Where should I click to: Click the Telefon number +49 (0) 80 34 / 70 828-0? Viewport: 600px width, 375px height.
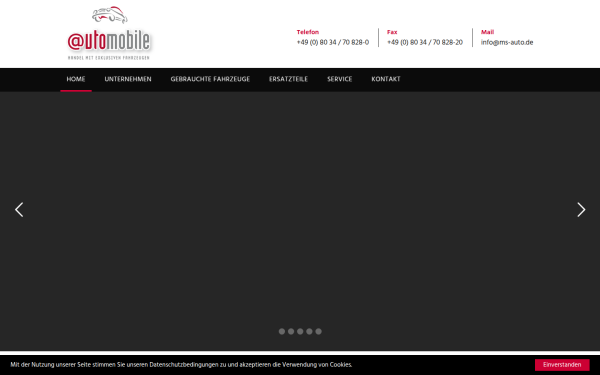[333, 42]
